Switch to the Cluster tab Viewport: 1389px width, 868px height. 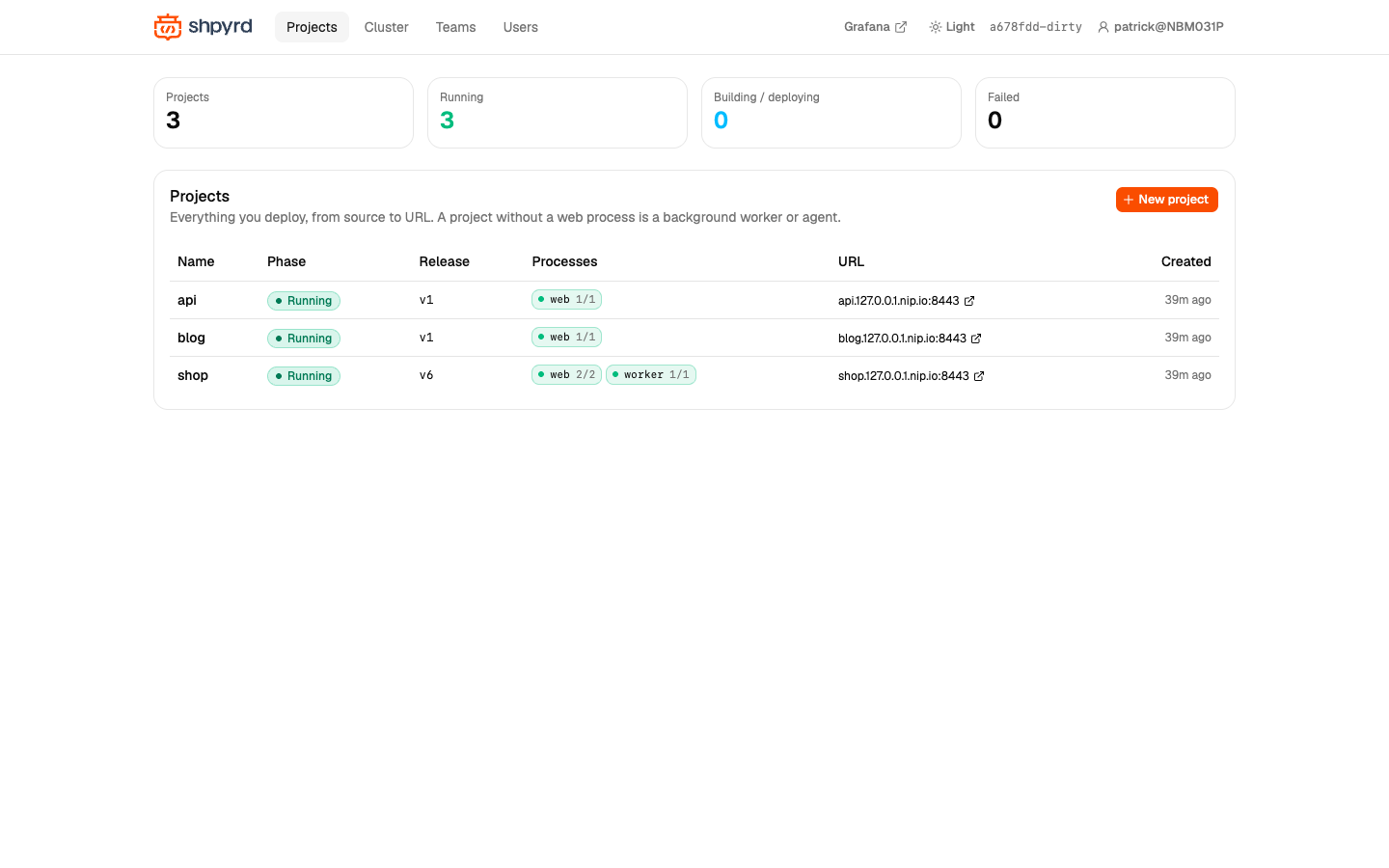pyautogui.click(x=387, y=27)
